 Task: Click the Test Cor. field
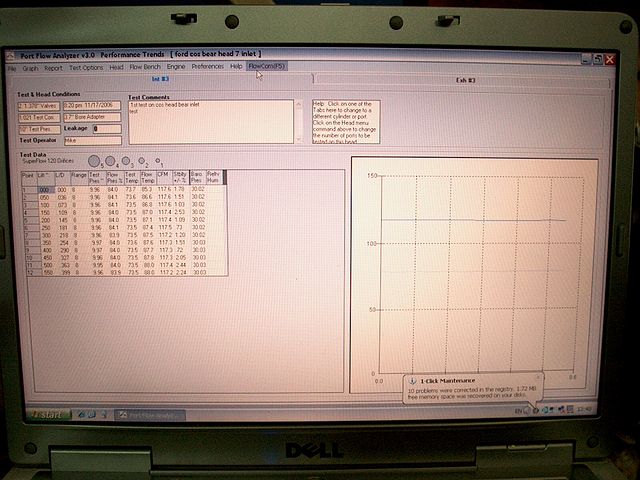[x=39, y=118]
